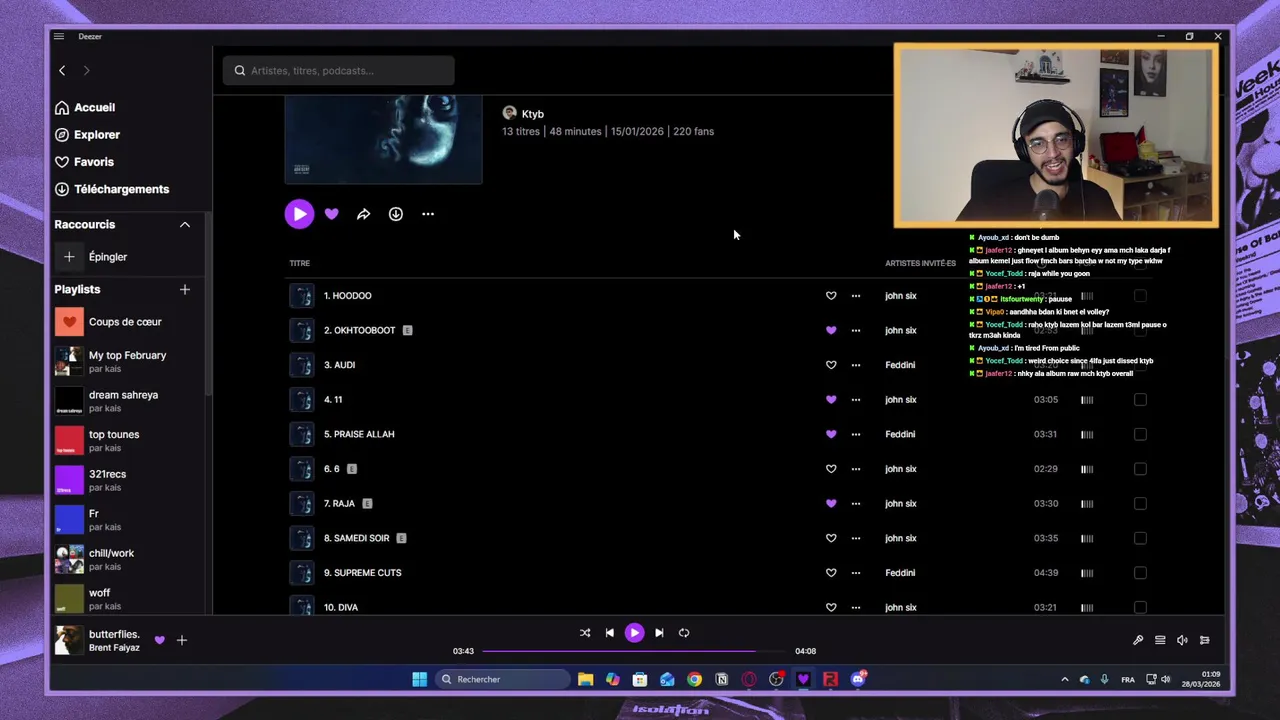Screen dimensions: 1280x720
Task: Open Accueil in sidebar
Action: [x=85, y=108]
